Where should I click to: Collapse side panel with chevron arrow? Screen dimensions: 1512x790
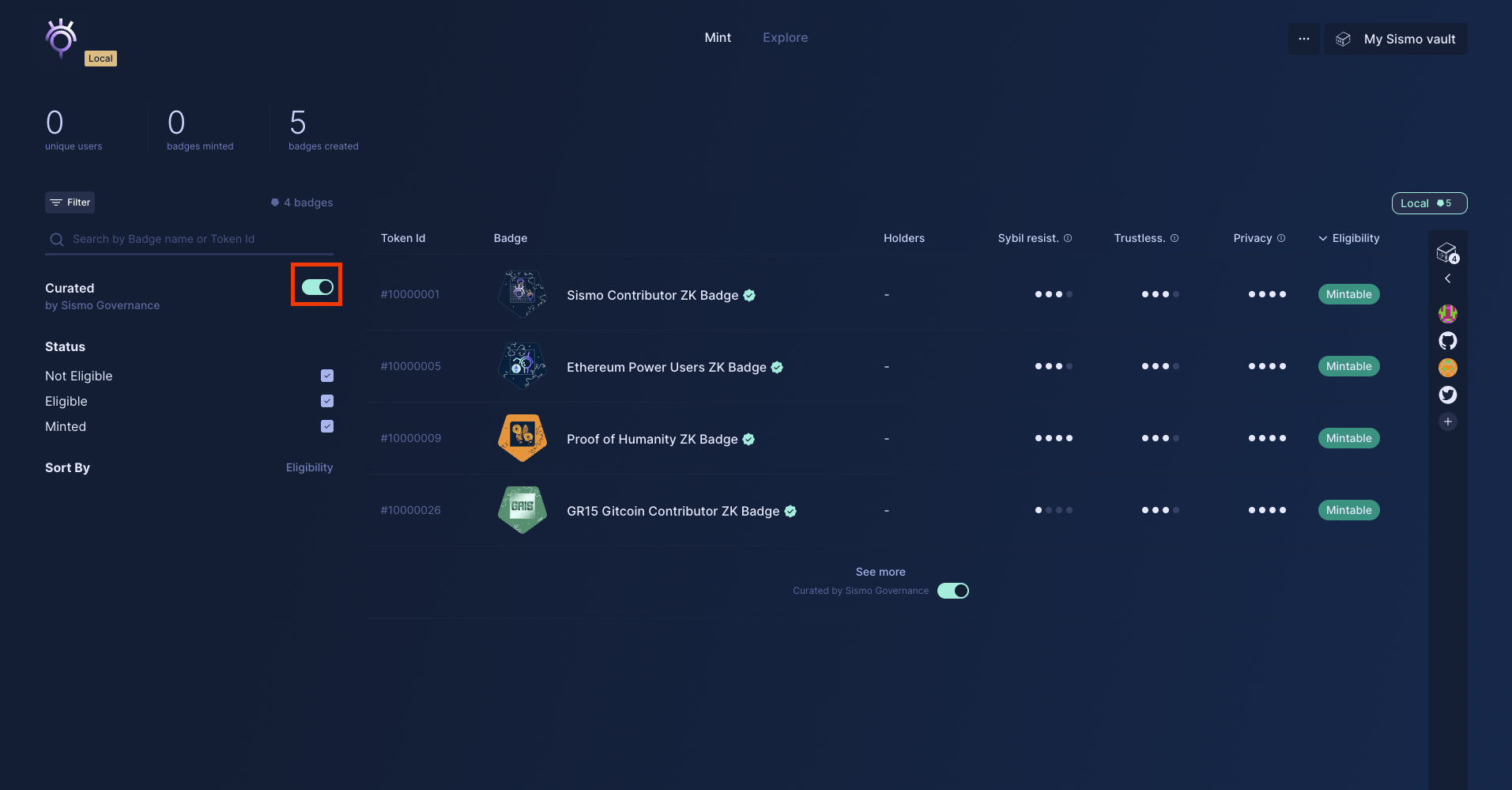[1447, 278]
